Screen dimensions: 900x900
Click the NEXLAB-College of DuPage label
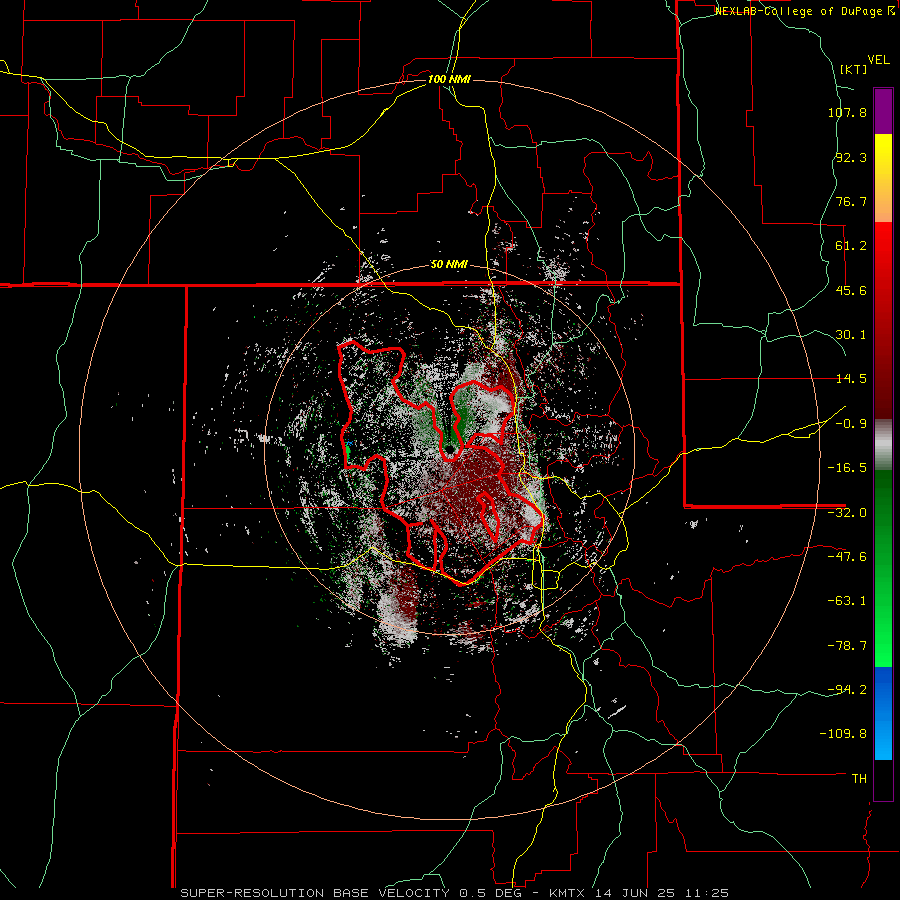[800, 11]
